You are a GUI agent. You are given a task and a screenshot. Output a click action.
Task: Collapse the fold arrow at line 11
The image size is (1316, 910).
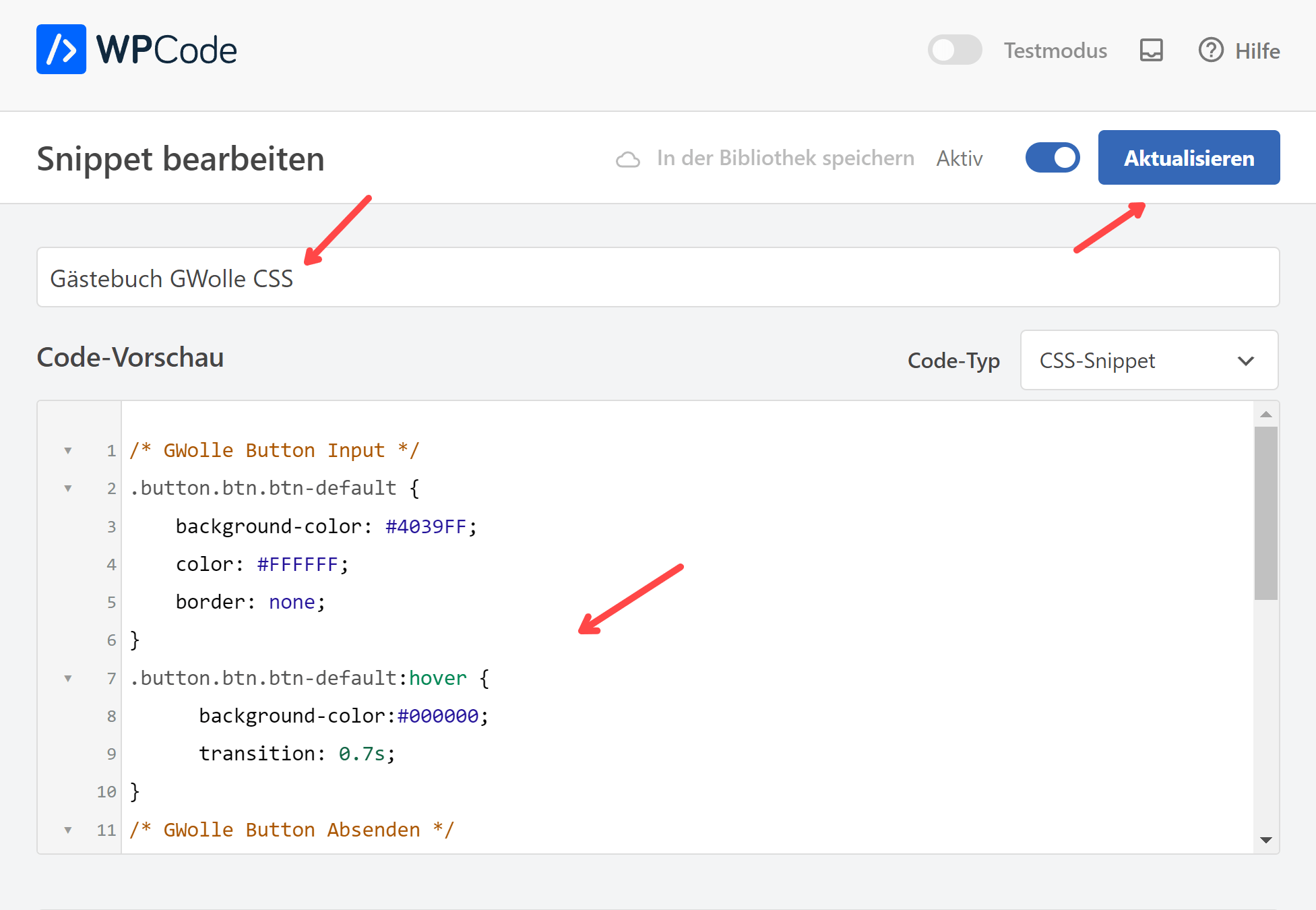tap(68, 830)
